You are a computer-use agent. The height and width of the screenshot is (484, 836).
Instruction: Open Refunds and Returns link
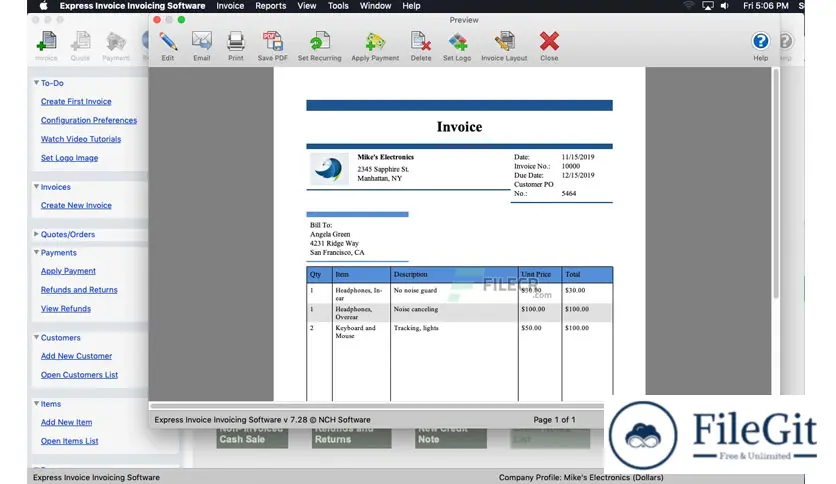pos(79,289)
